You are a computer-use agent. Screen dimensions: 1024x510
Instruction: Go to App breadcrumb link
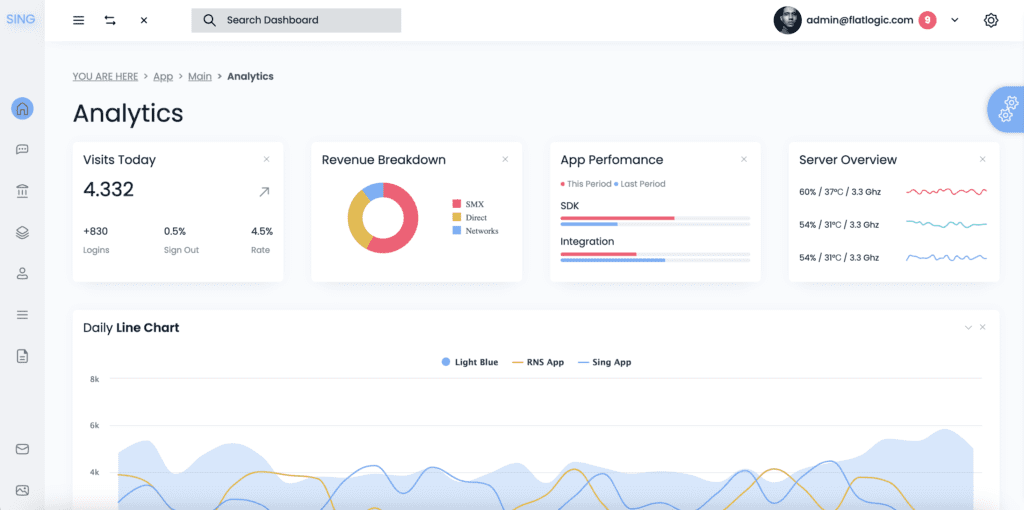tap(163, 76)
